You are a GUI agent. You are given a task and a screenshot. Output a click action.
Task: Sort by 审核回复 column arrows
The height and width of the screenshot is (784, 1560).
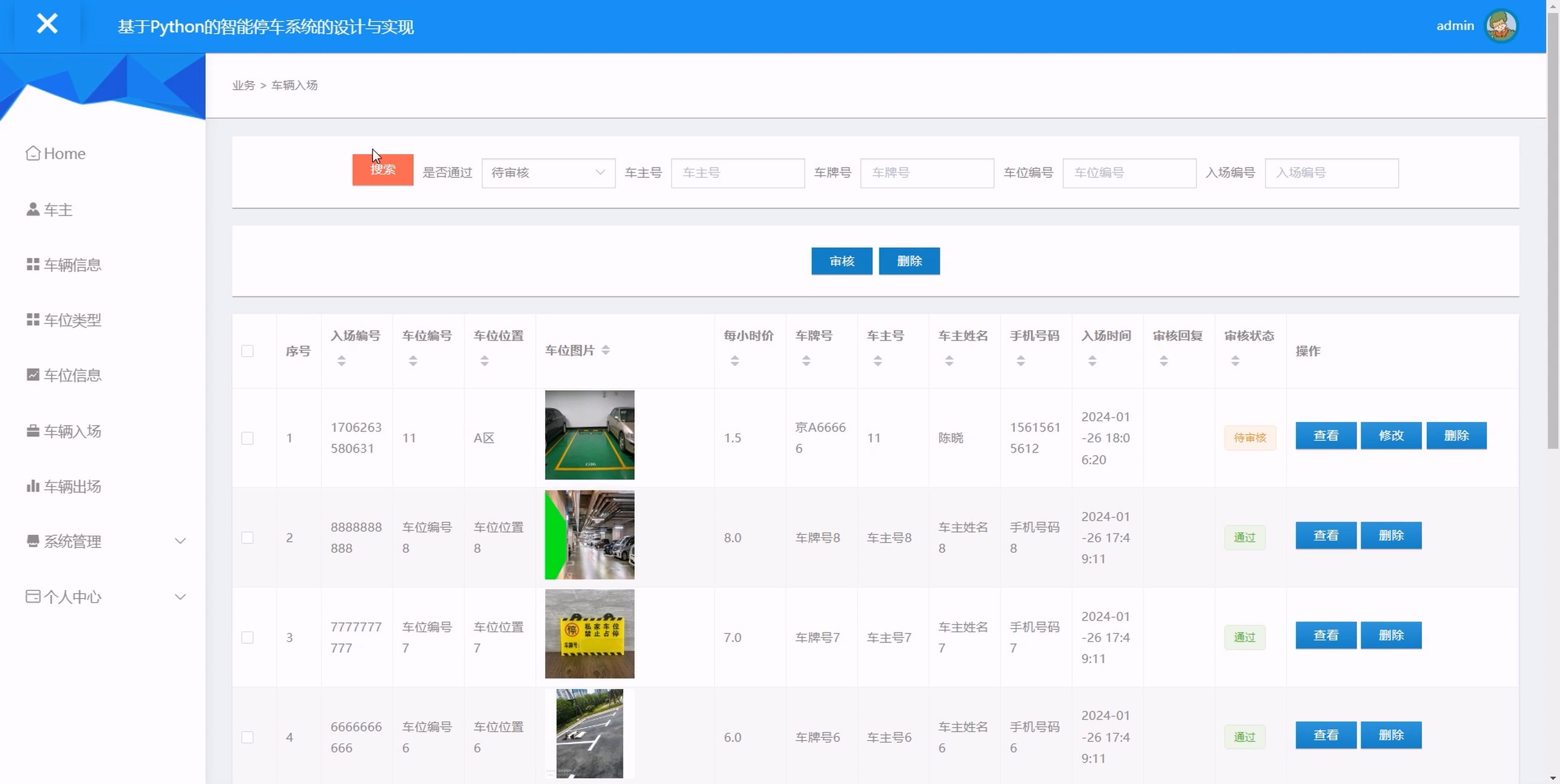1163,361
